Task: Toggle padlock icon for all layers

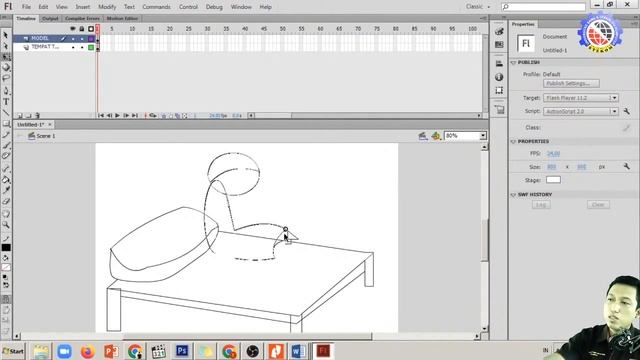Action: (x=82, y=29)
